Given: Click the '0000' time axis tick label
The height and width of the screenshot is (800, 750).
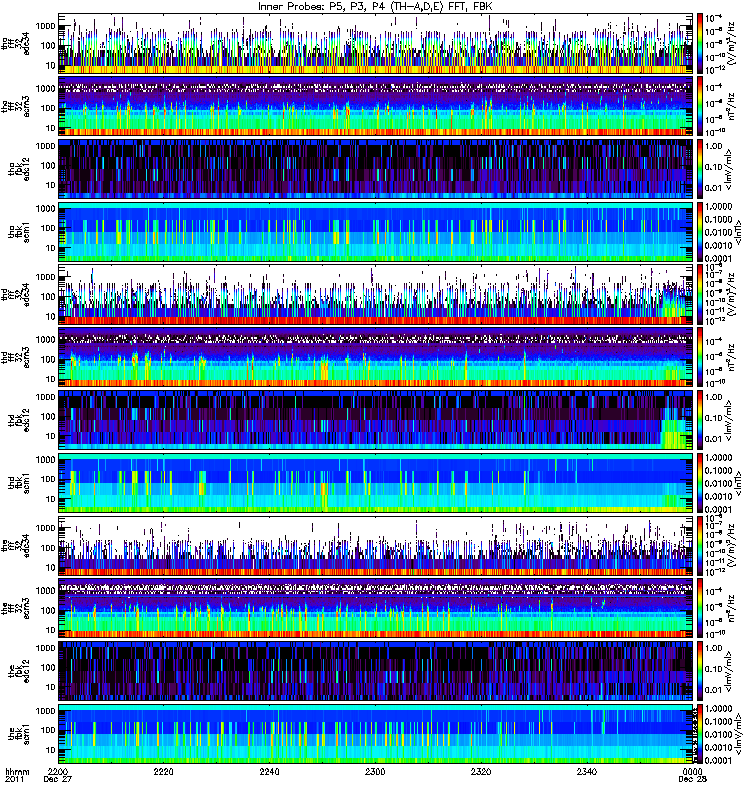Looking at the screenshot, I should [692, 771].
